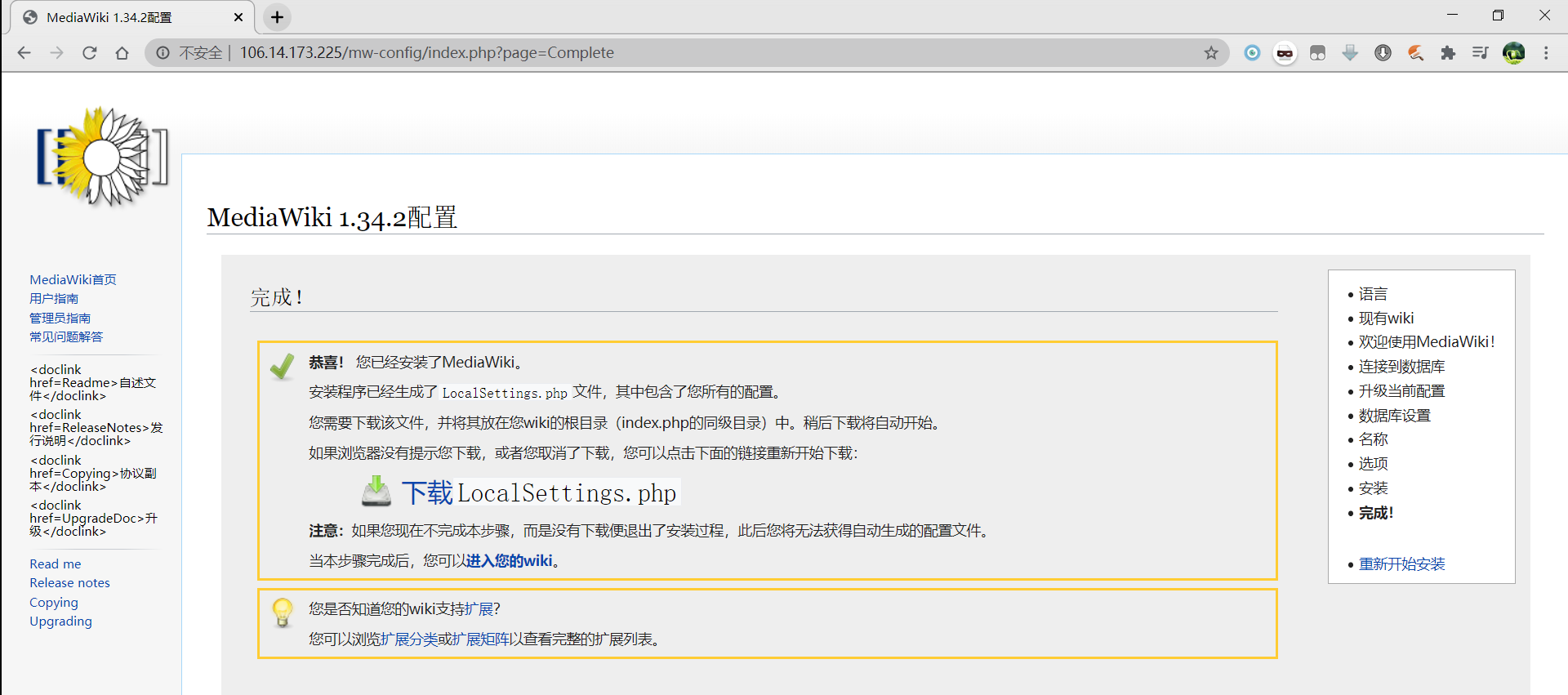Click the 欢迎使用MediaWiki! step
The height and width of the screenshot is (695, 1568).
1427,342
